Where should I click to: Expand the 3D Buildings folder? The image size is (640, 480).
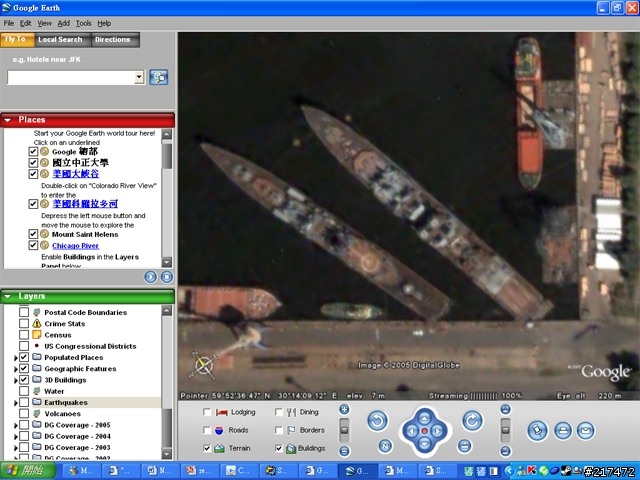[x=16, y=380]
